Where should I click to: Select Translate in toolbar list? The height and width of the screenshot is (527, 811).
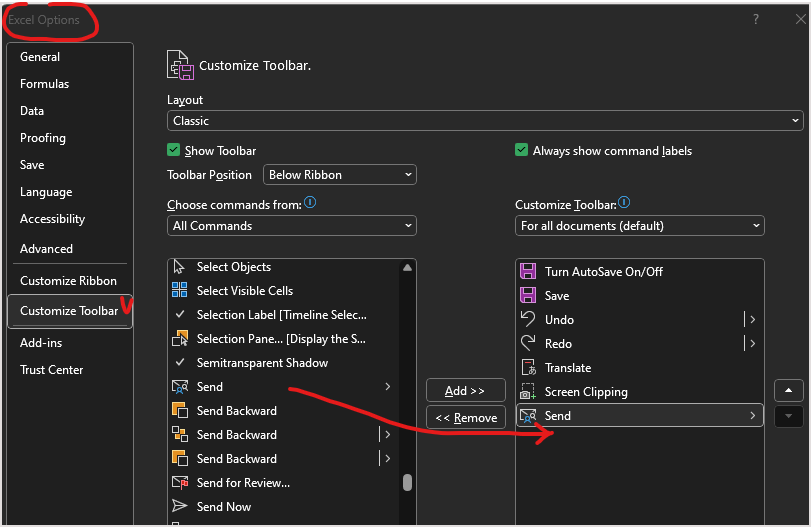pos(639,368)
